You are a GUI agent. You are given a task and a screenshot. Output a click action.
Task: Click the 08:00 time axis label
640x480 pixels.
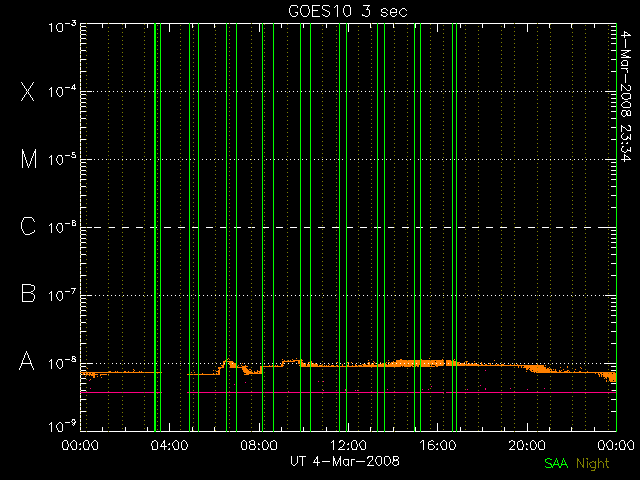(259, 445)
